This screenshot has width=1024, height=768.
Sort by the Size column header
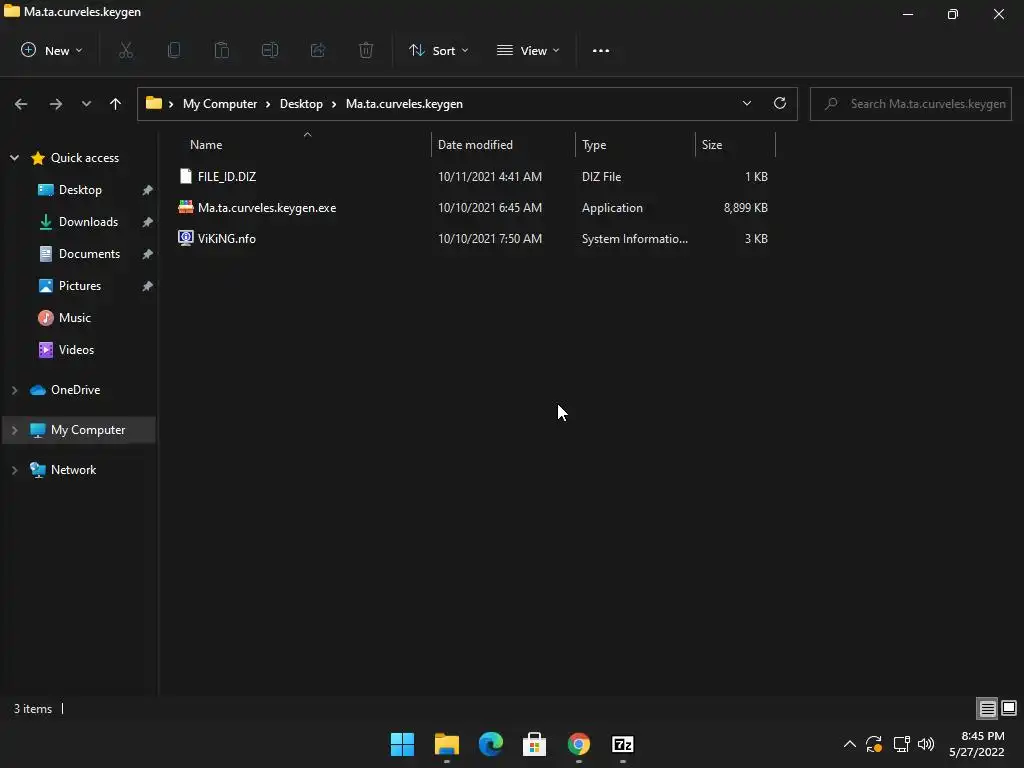(712, 145)
